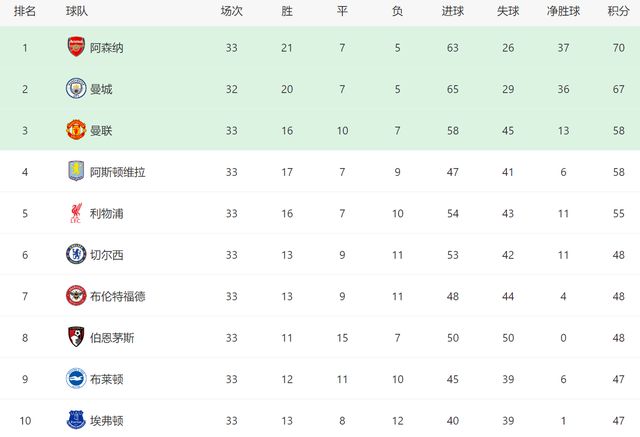Click the Bournemouth crest icon

tap(76, 337)
